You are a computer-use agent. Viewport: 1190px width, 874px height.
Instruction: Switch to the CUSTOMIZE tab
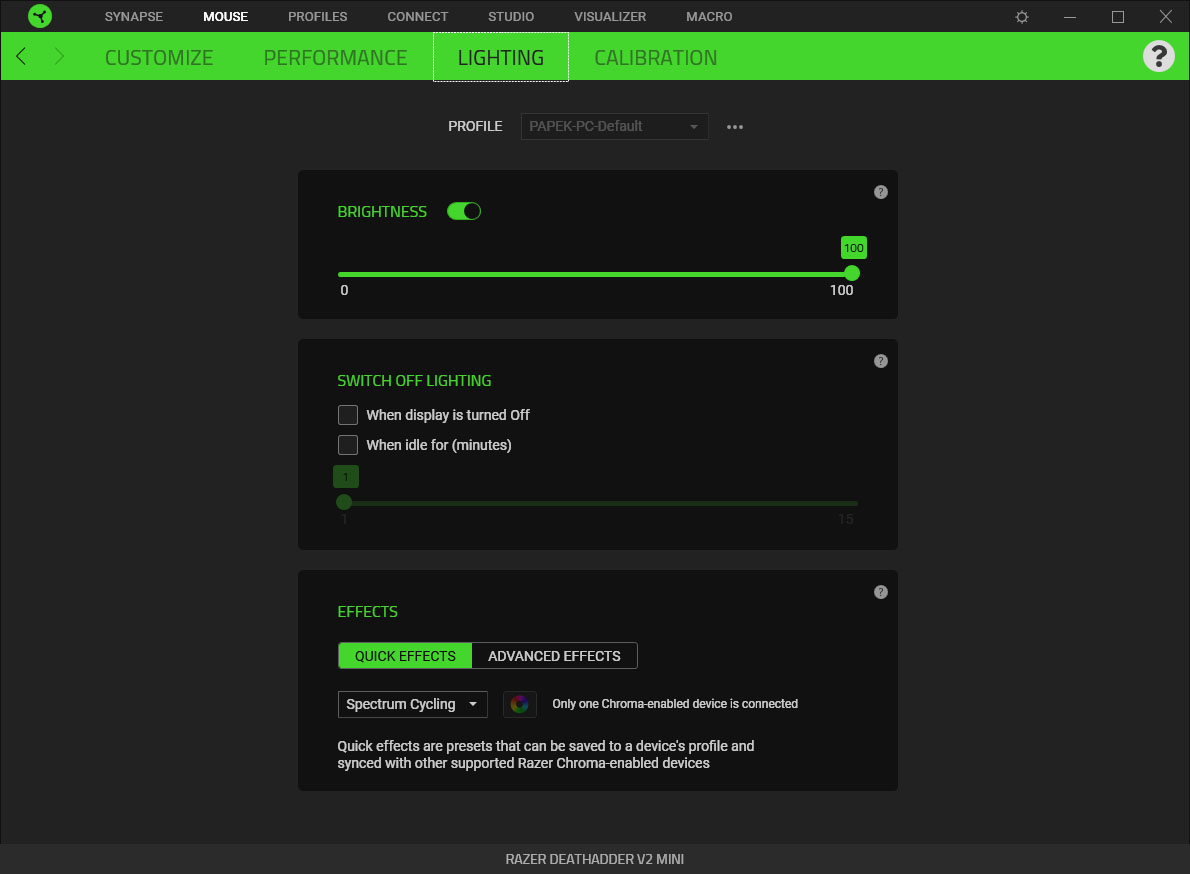[x=159, y=58]
